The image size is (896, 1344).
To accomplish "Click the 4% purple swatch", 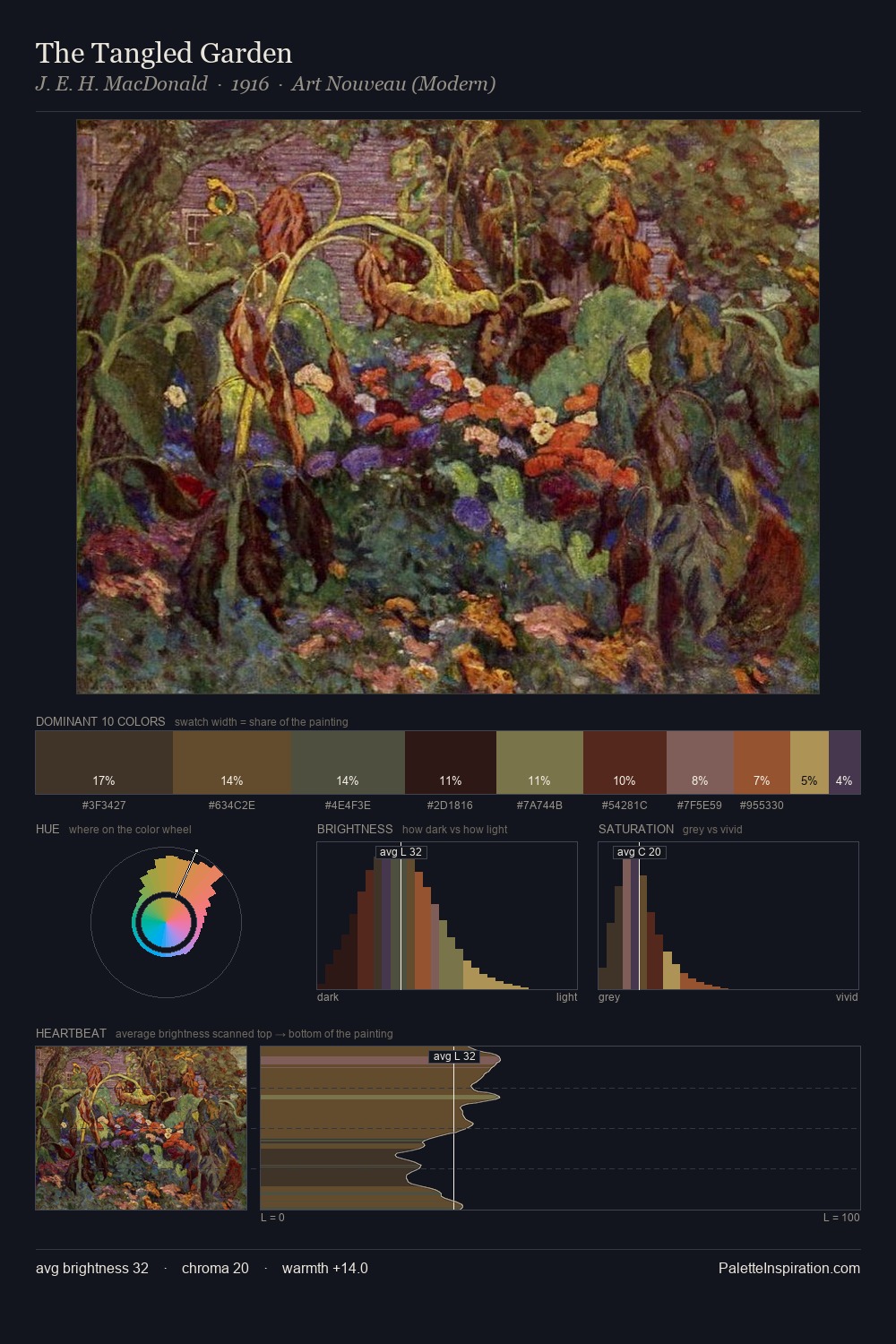I will (844, 762).
